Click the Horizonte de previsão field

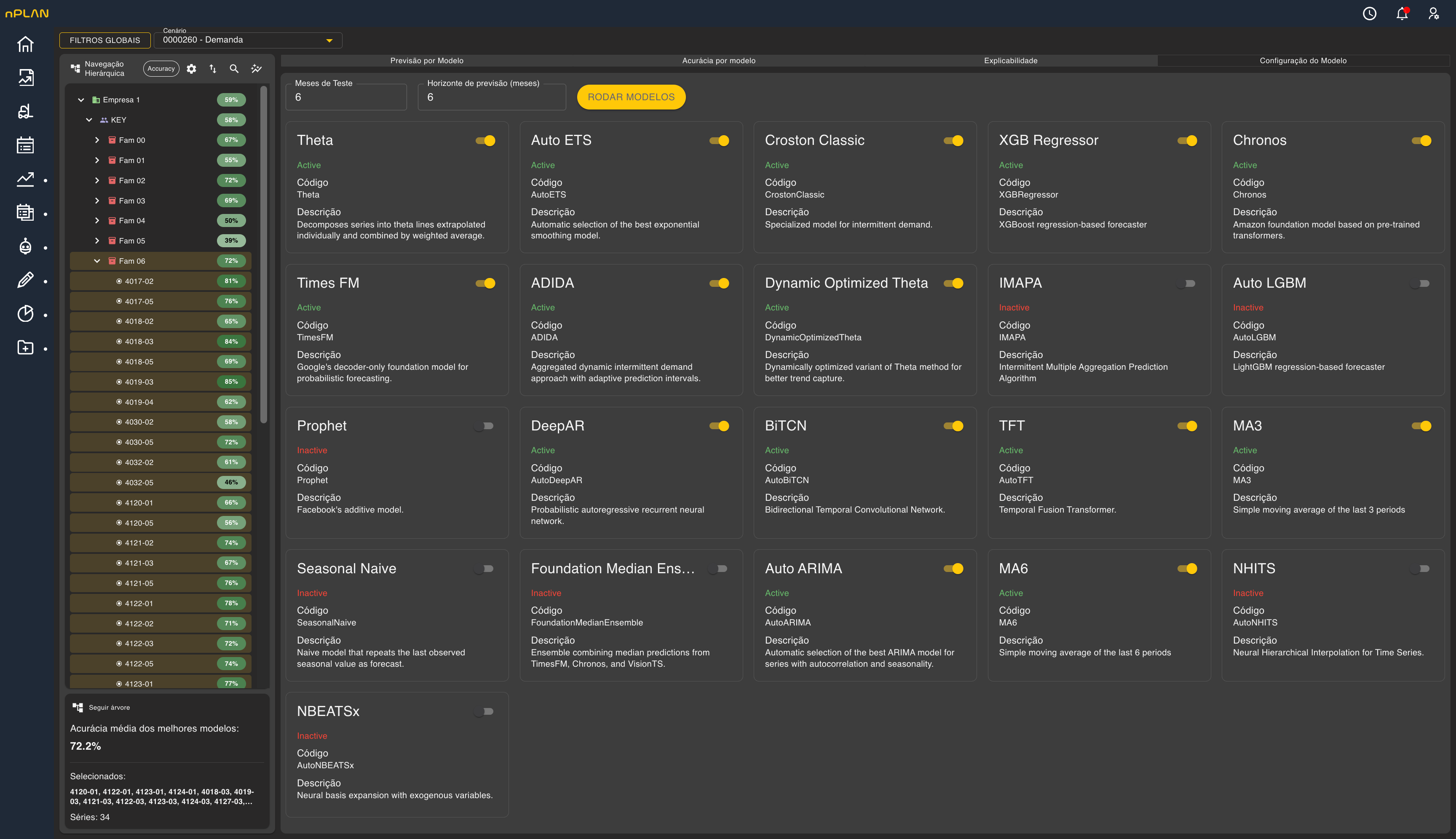click(x=492, y=97)
